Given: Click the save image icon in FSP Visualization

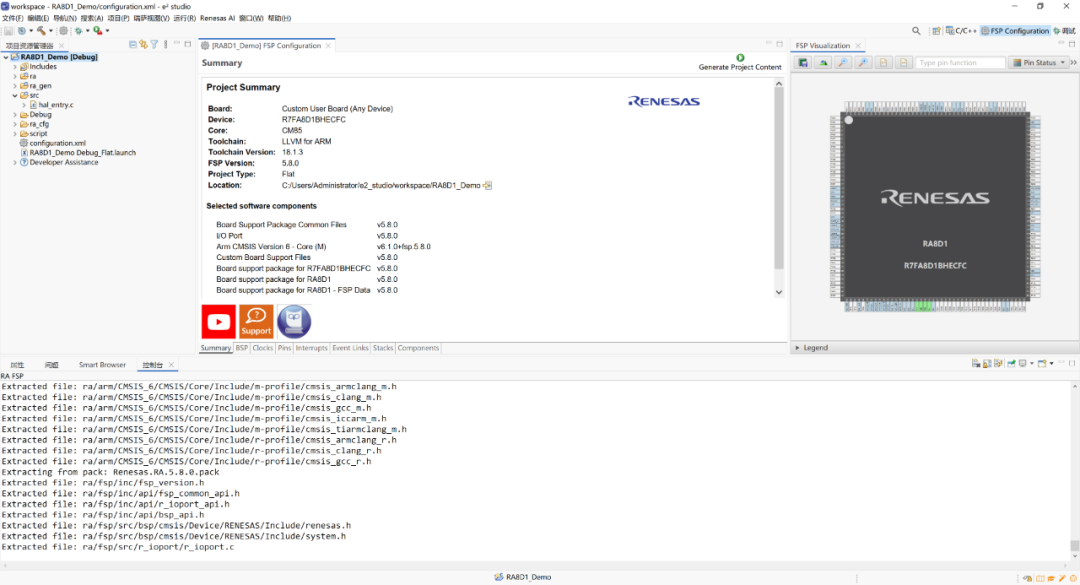Looking at the screenshot, I should pos(803,63).
